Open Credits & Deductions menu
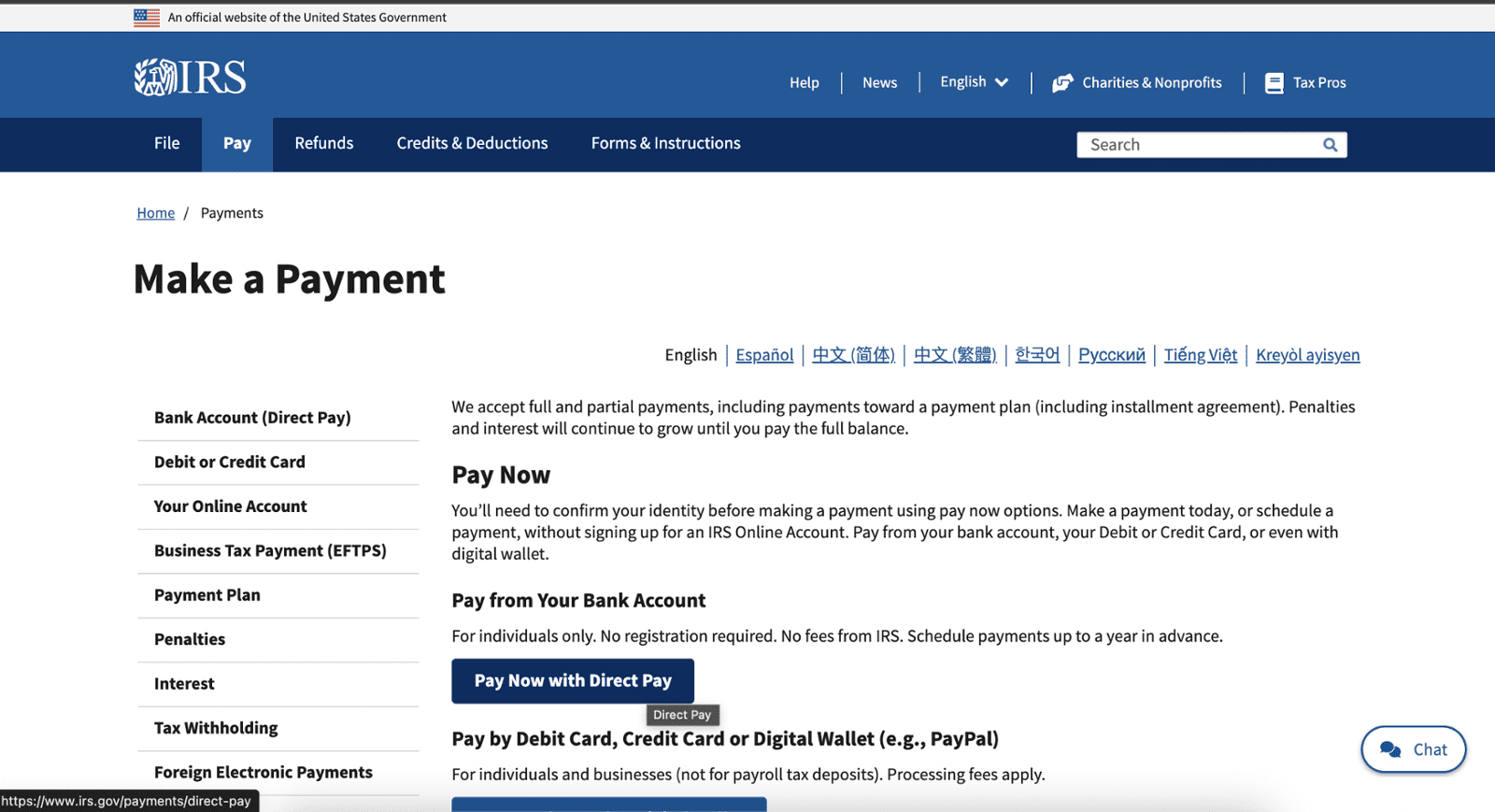The height and width of the screenshot is (812, 1495). click(472, 143)
